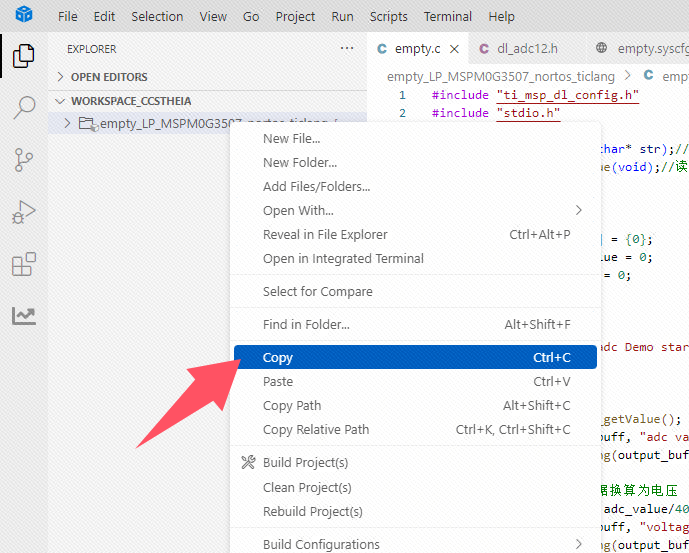Open the Explorer view in the activity bar
The height and width of the screenshot is (553, 689).
pos(24,56)
